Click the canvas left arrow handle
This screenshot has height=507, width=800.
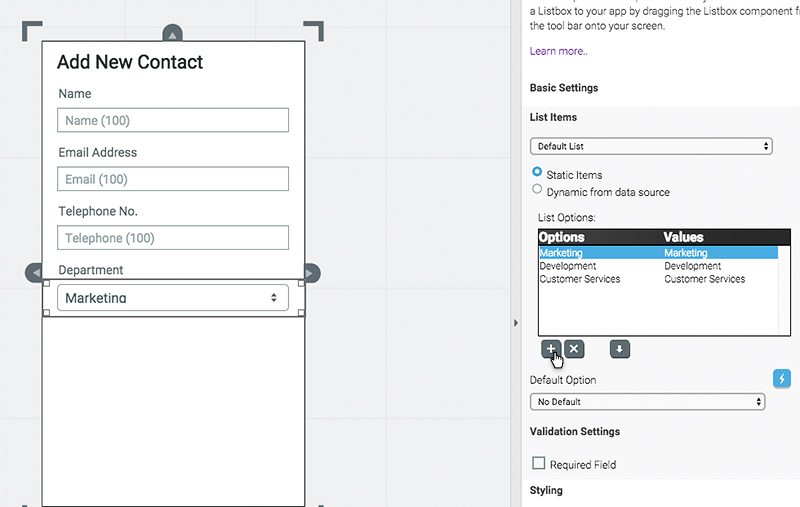(x=34, y=273)
